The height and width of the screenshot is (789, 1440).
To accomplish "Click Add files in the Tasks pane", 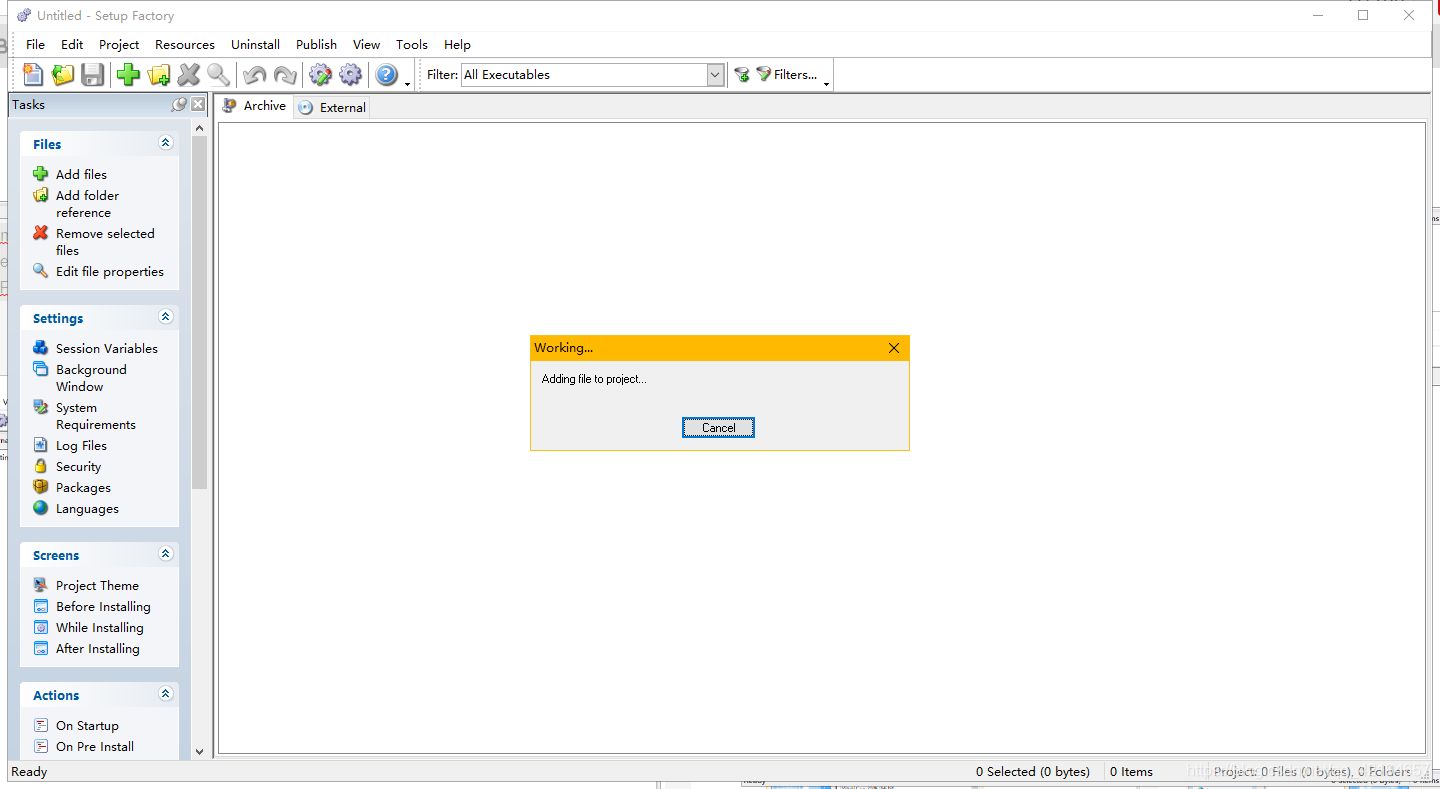I will pyautogui.click(x=81, y=174).
